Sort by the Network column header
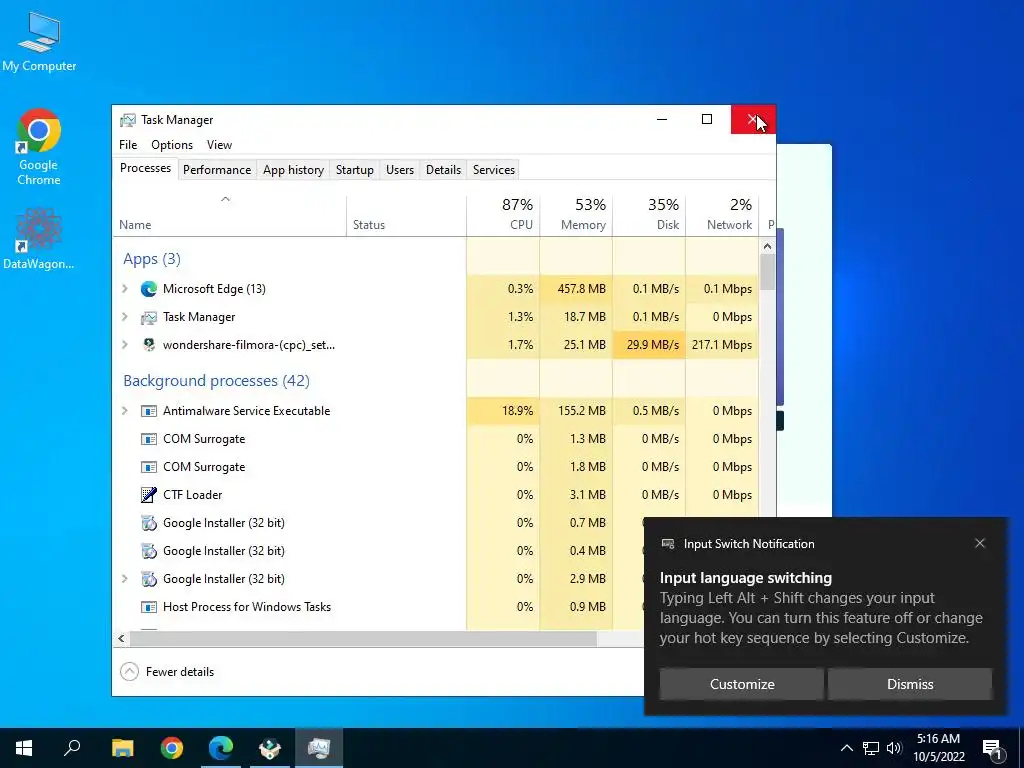Screen dimensions: 1024x768 722,216
